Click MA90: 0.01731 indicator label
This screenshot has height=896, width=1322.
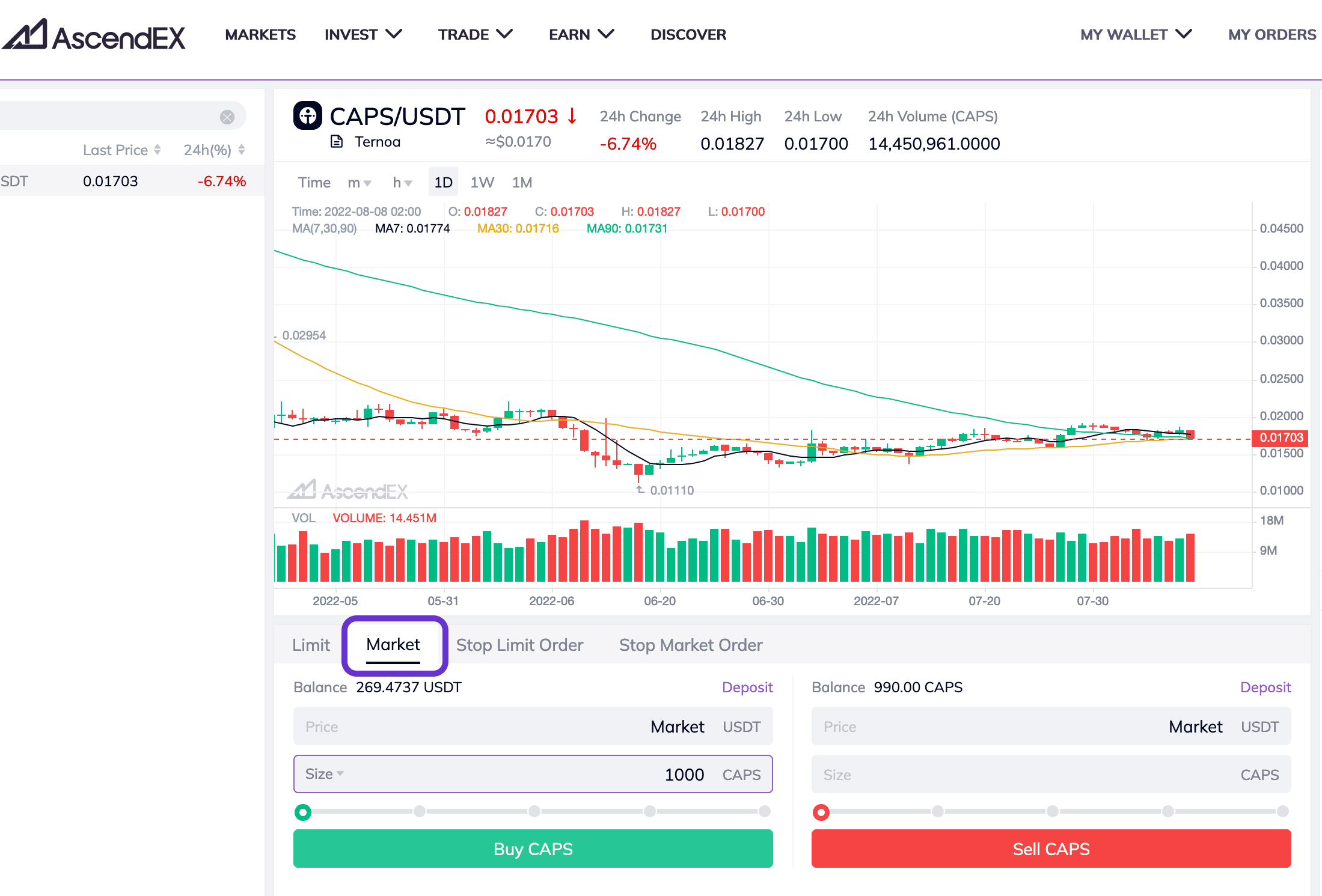coord(627,228)
